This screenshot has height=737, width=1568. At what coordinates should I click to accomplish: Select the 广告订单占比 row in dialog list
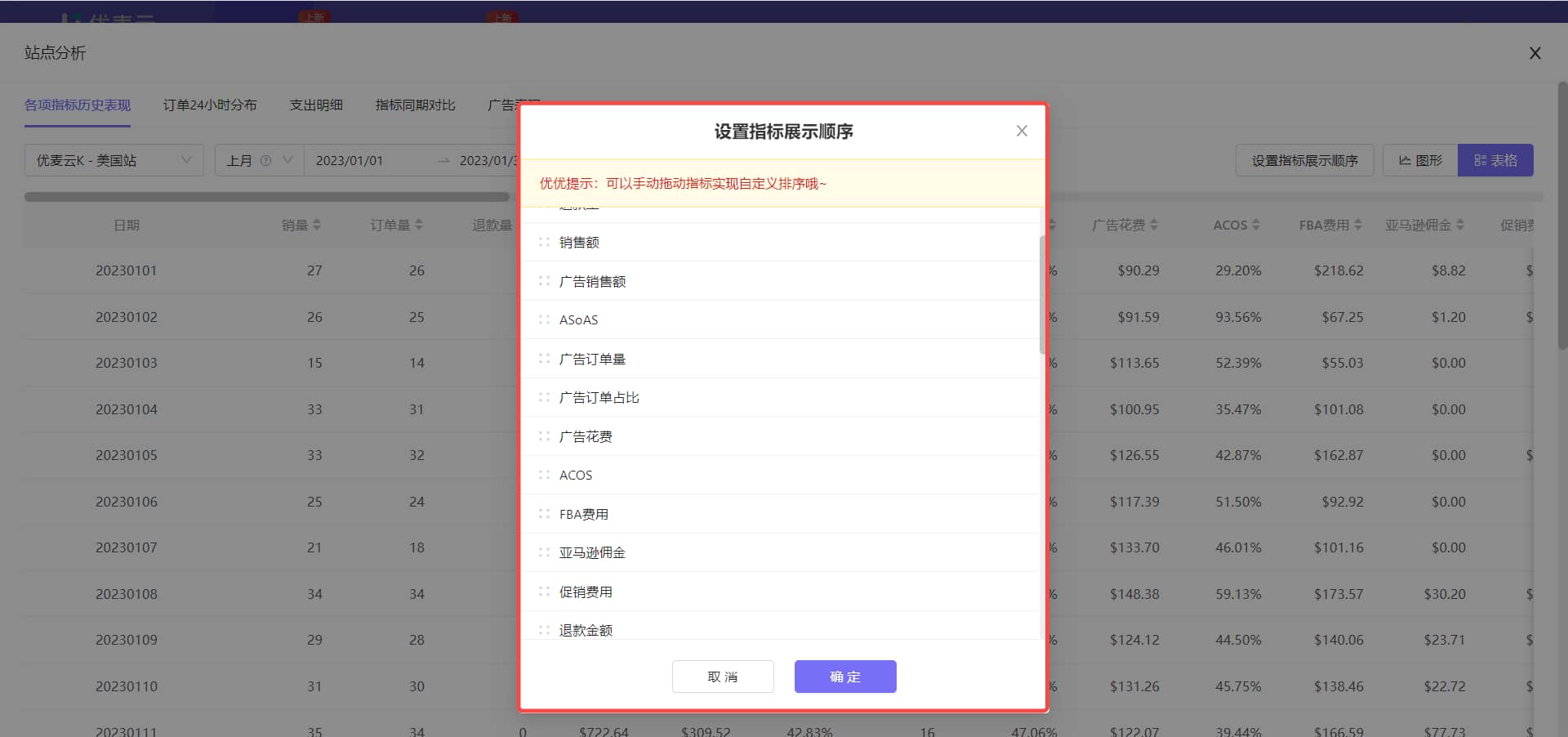[780, 397]
